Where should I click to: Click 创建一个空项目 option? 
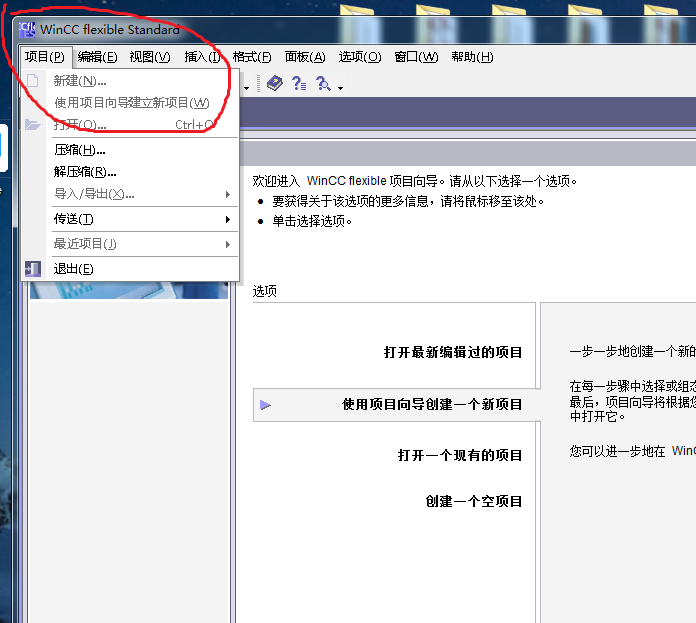click(474, 501)
